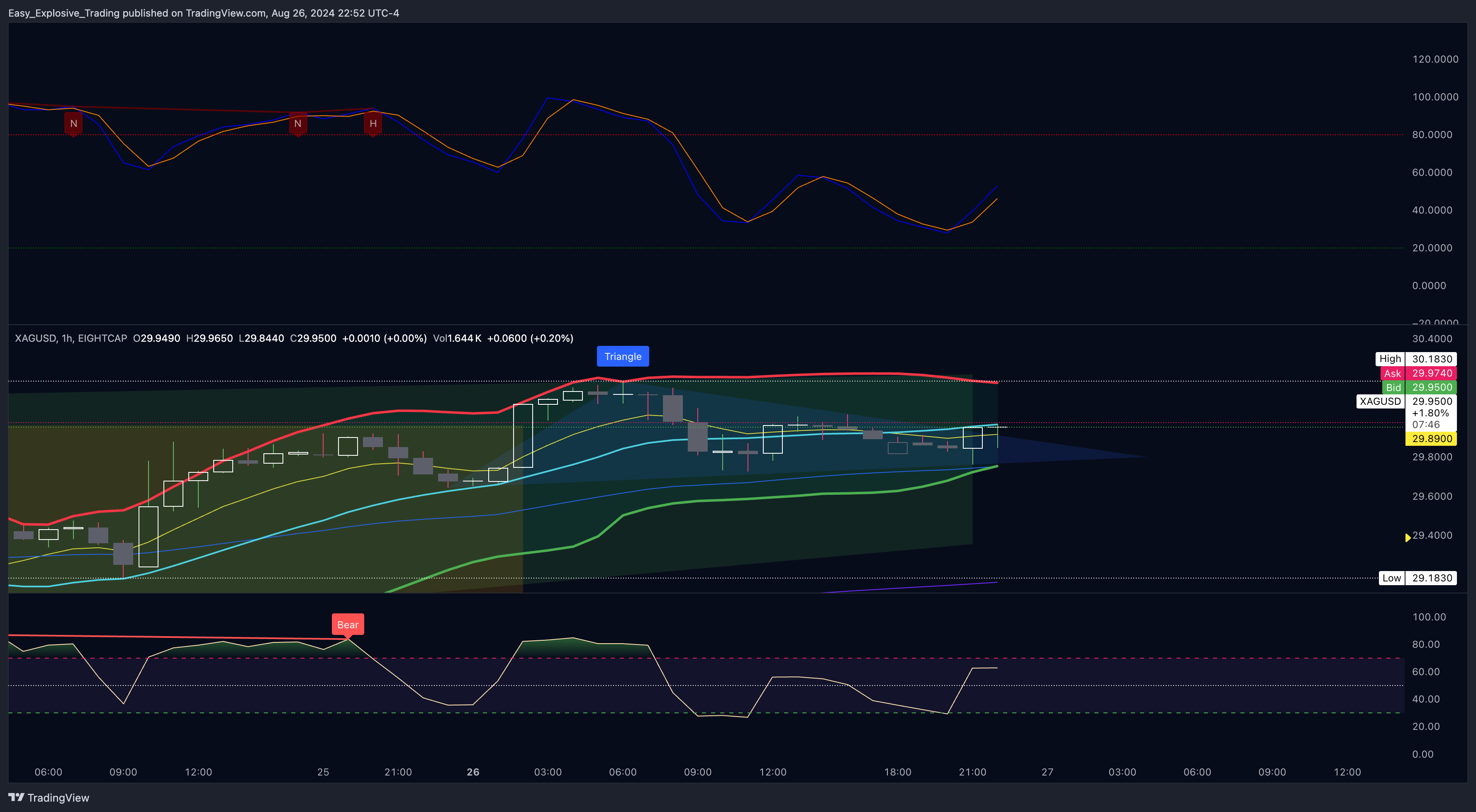Click the date label 27 on time axis
The width and height of the screenshot is (1476, 812).
click(1047, 772)
